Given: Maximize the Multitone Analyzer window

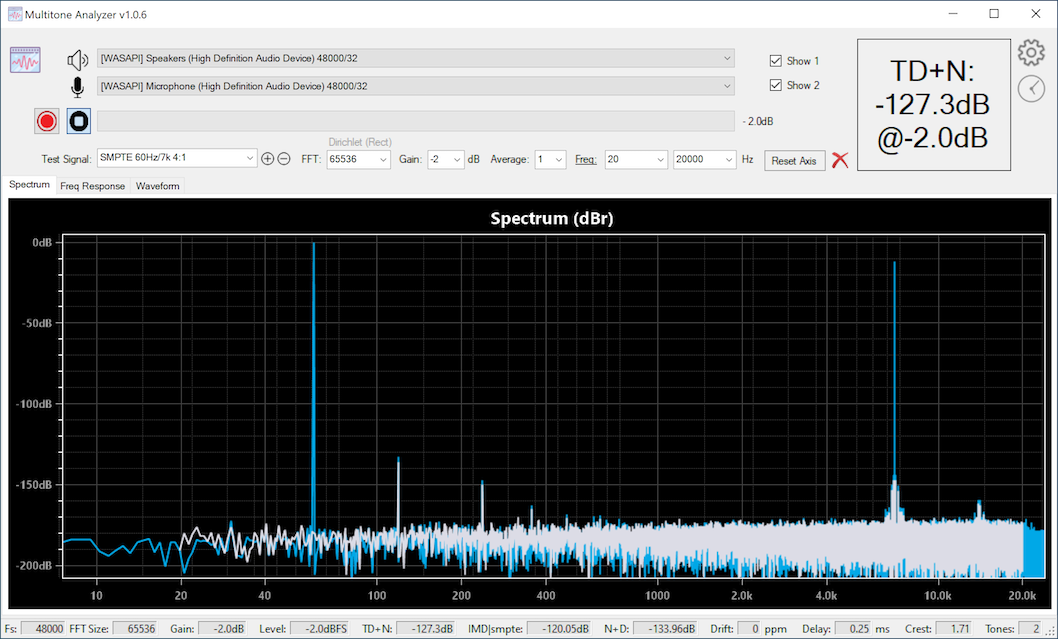Looking at the screenshot, I should pos(994,14).
